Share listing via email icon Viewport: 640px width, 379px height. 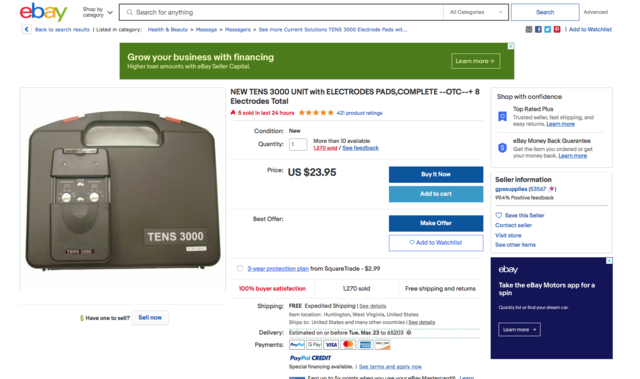pyautogui.click(x=529, y=29)
